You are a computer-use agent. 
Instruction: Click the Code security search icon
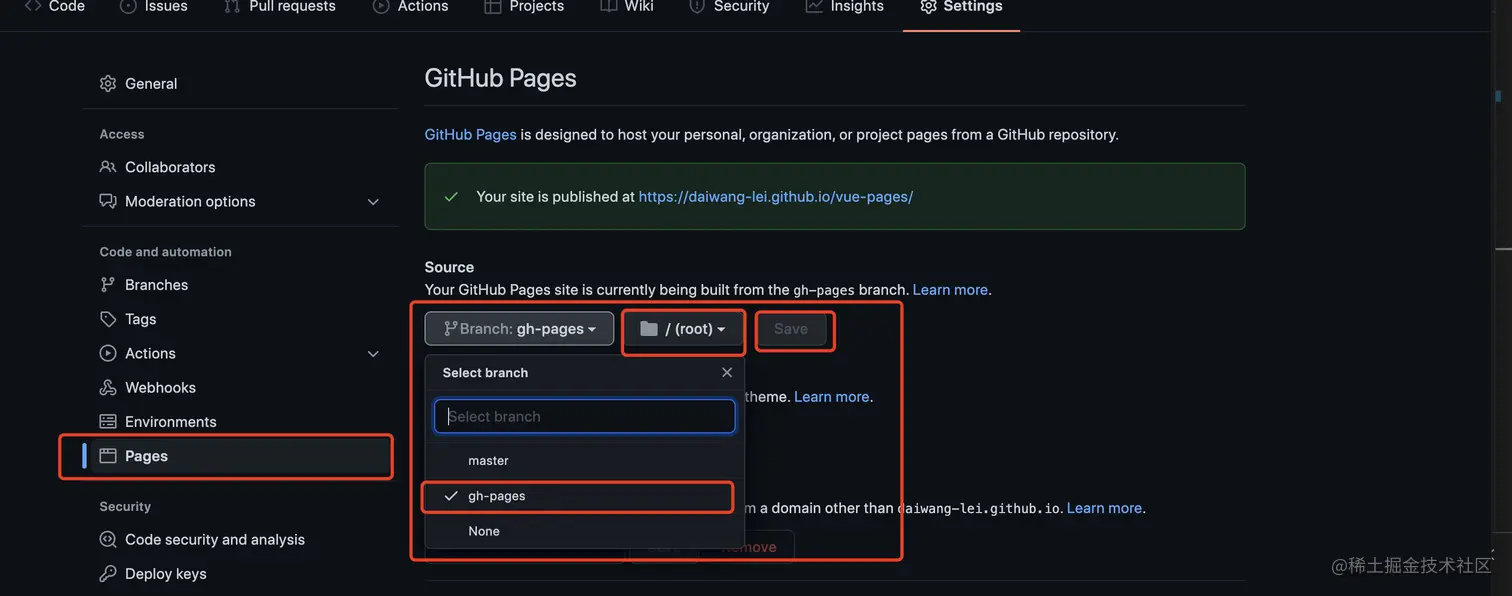[x=108, y=540]
